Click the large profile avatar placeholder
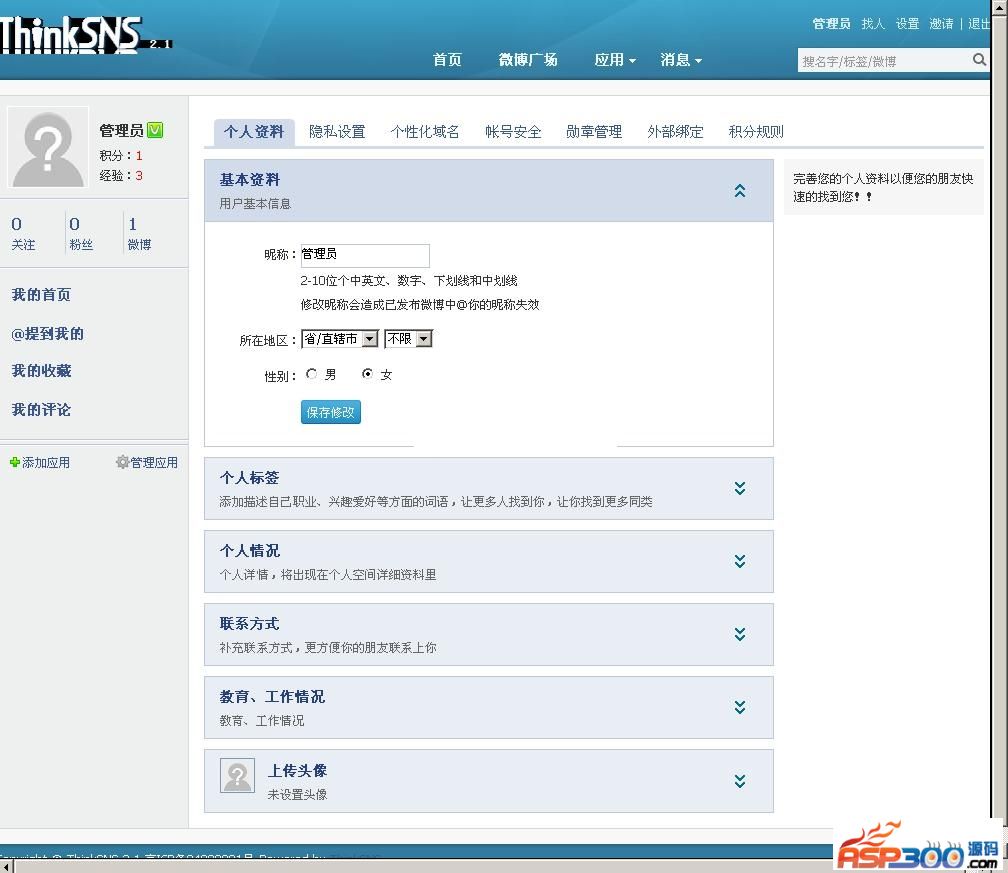Screen dimensions: 1008x873 click(x=48, y=148)
